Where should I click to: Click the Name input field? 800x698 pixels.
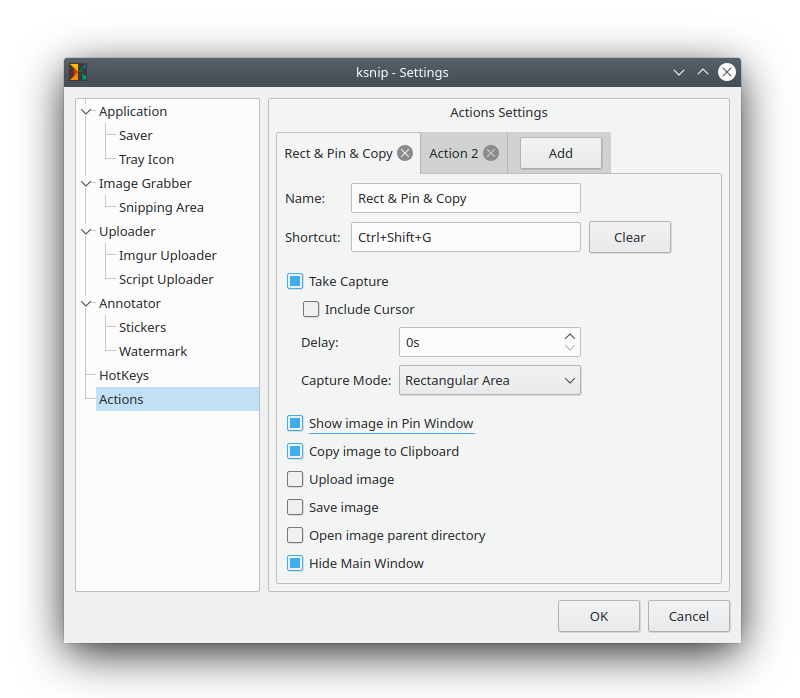tap(466, 198)
